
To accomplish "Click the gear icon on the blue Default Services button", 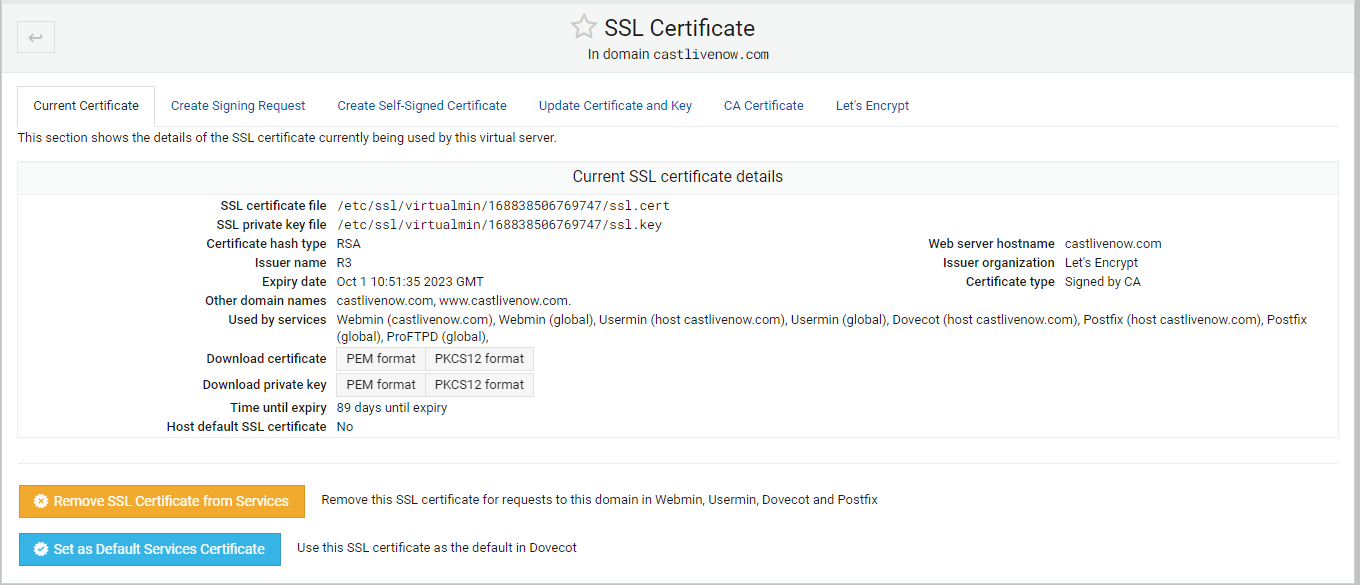I will point(41,549).
